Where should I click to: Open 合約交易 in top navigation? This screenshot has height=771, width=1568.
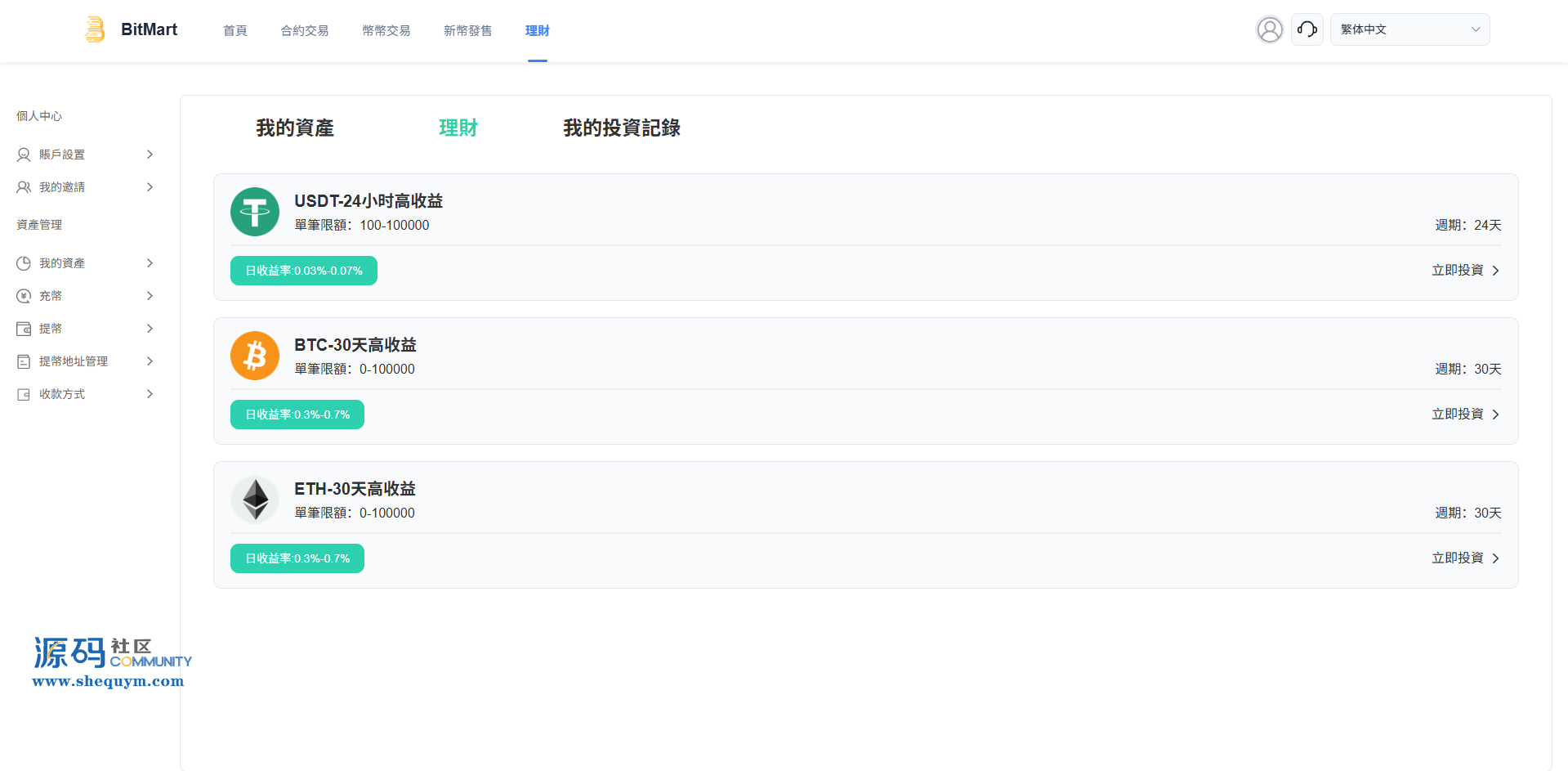click(x=304, y=30)
